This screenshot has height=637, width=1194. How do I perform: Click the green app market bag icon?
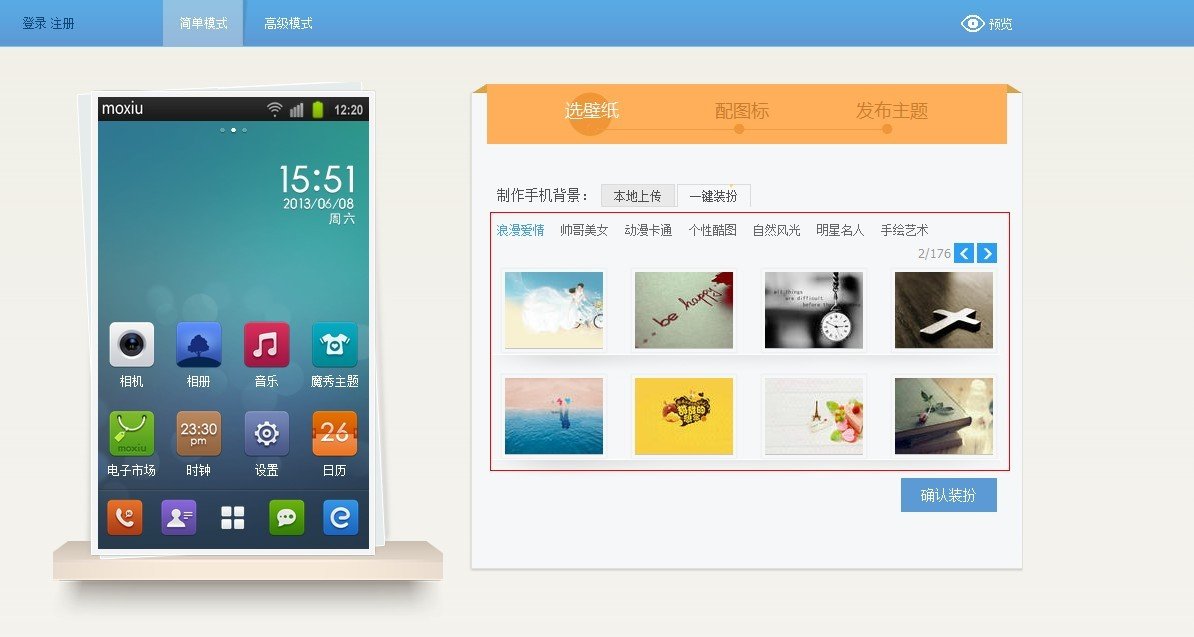point(132,433)
